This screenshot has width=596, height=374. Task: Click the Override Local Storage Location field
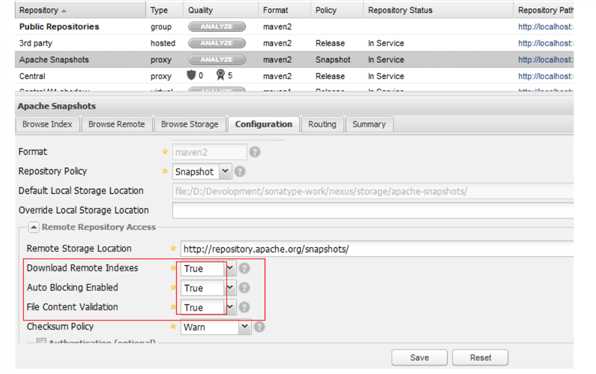[x=373, y=210]
